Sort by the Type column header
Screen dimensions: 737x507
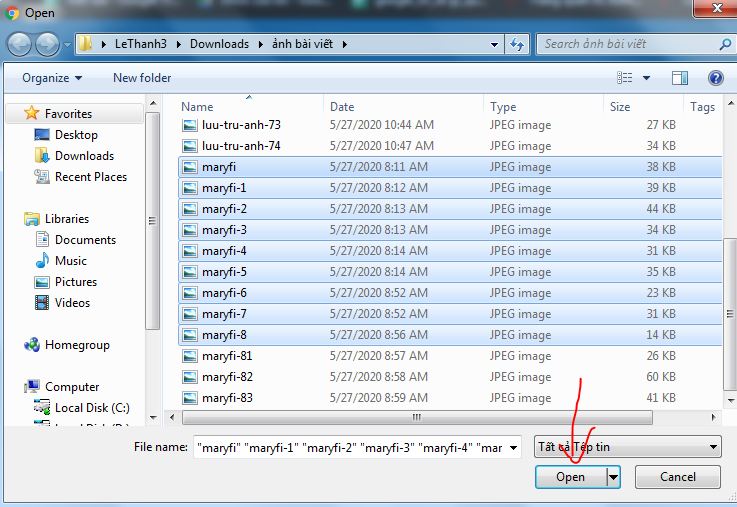pyautogui.click(x=503, y=107)
